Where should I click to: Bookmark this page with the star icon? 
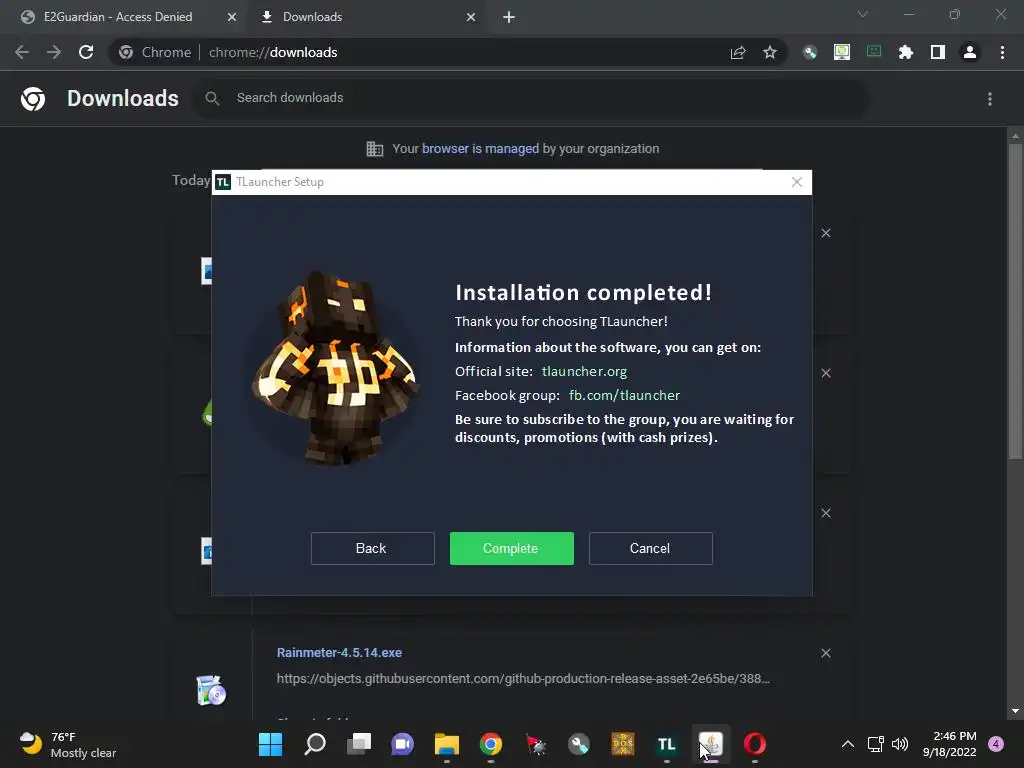(770, 52)
